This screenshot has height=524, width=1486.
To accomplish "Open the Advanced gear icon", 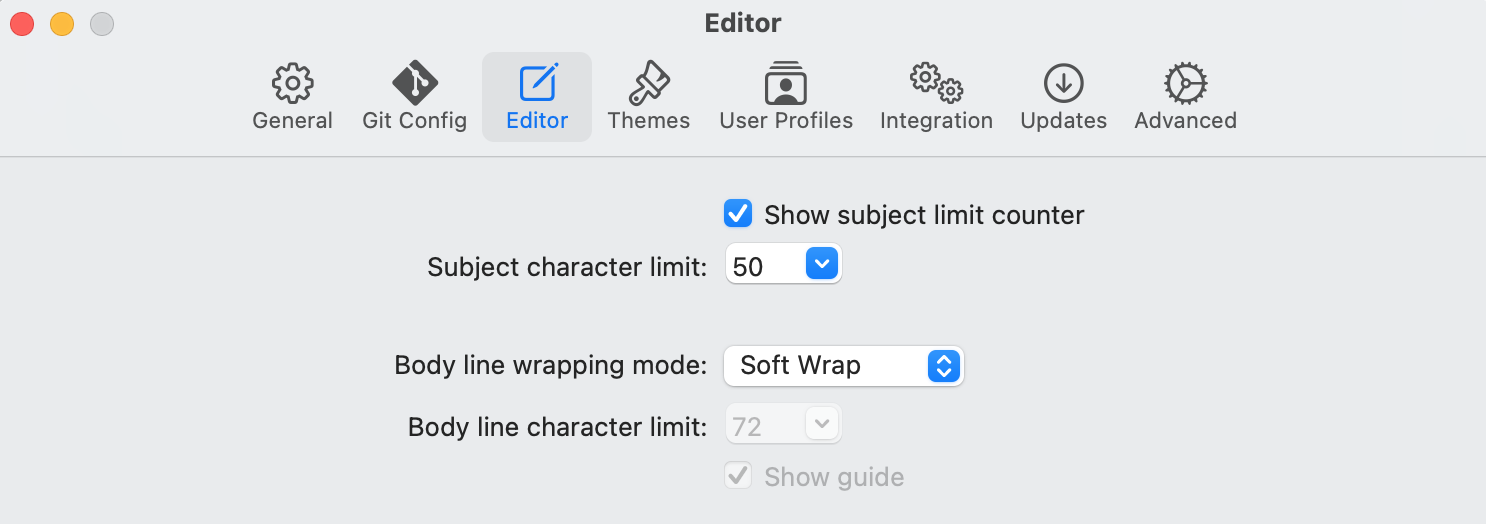I will click(x=1186, y=84).
